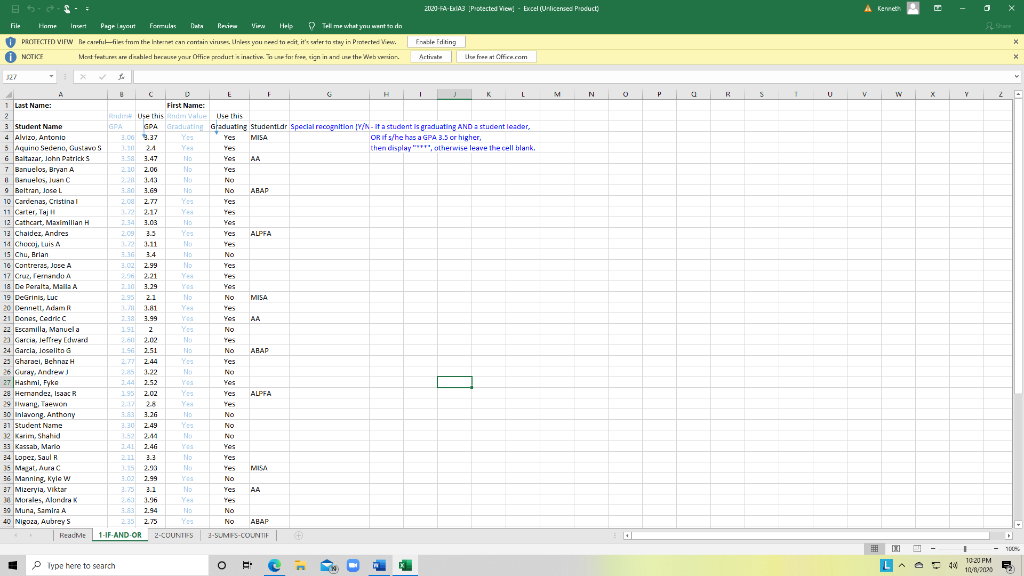The width and height of the screenshot is (1024, 576).
Task: Toggle Page Layout view in the status bar
Action: (x=896, y=549)
